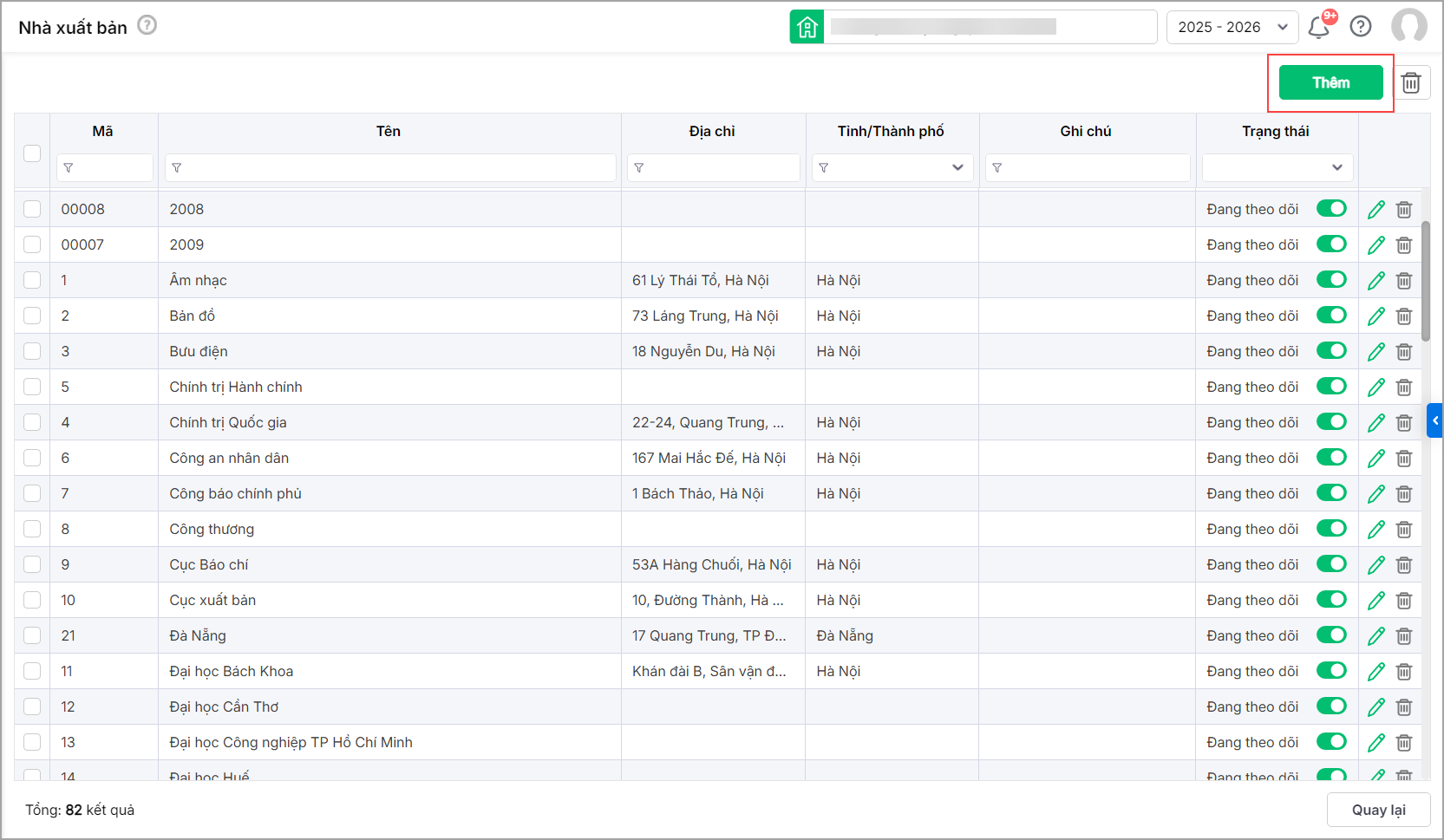Click the green home icon
The image size is (1444, 840).
[807, 27]
